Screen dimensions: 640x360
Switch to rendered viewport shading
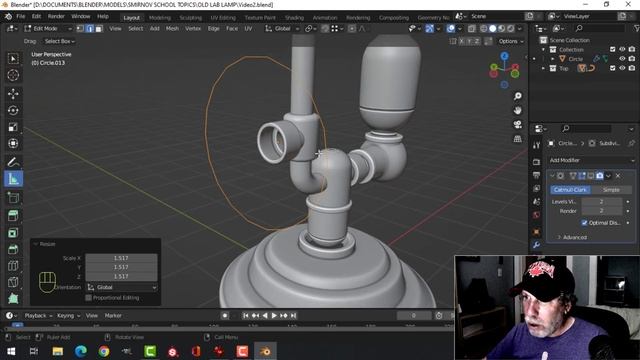click(511, 29)
